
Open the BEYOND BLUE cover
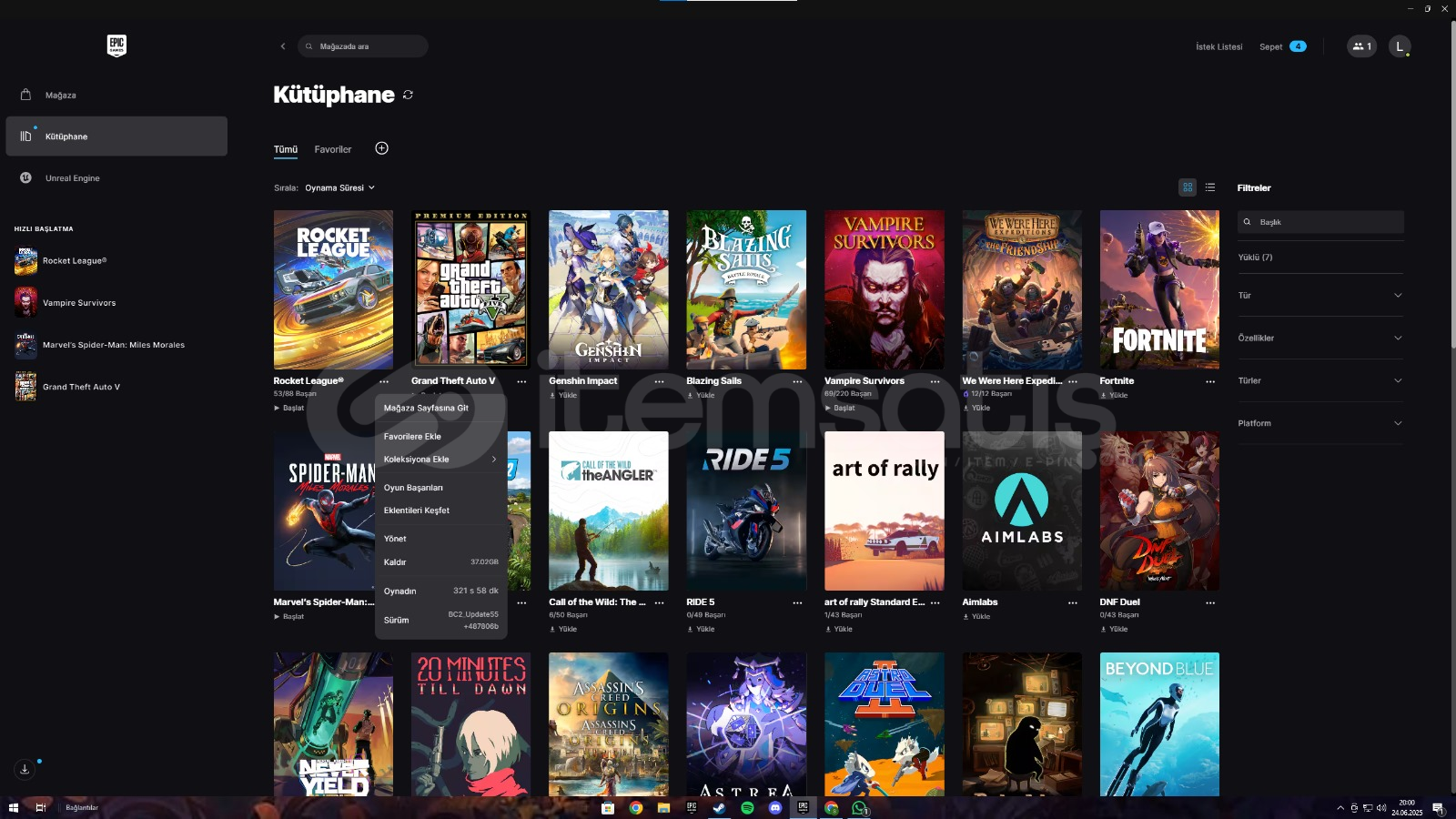(x=1159, y=724)
